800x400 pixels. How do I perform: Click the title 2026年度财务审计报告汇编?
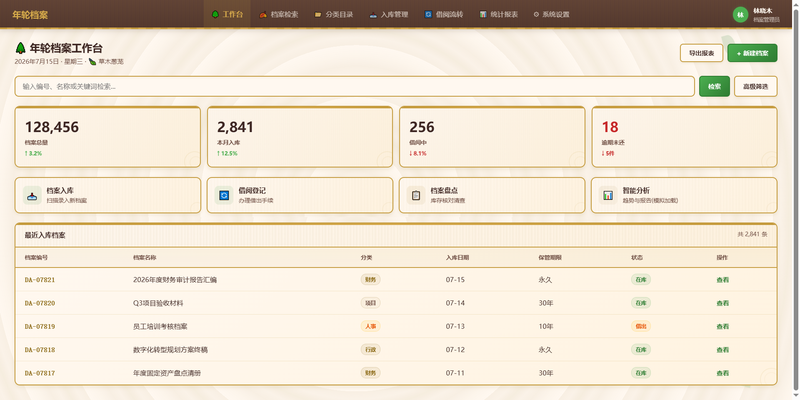click(x=175, y=280)
